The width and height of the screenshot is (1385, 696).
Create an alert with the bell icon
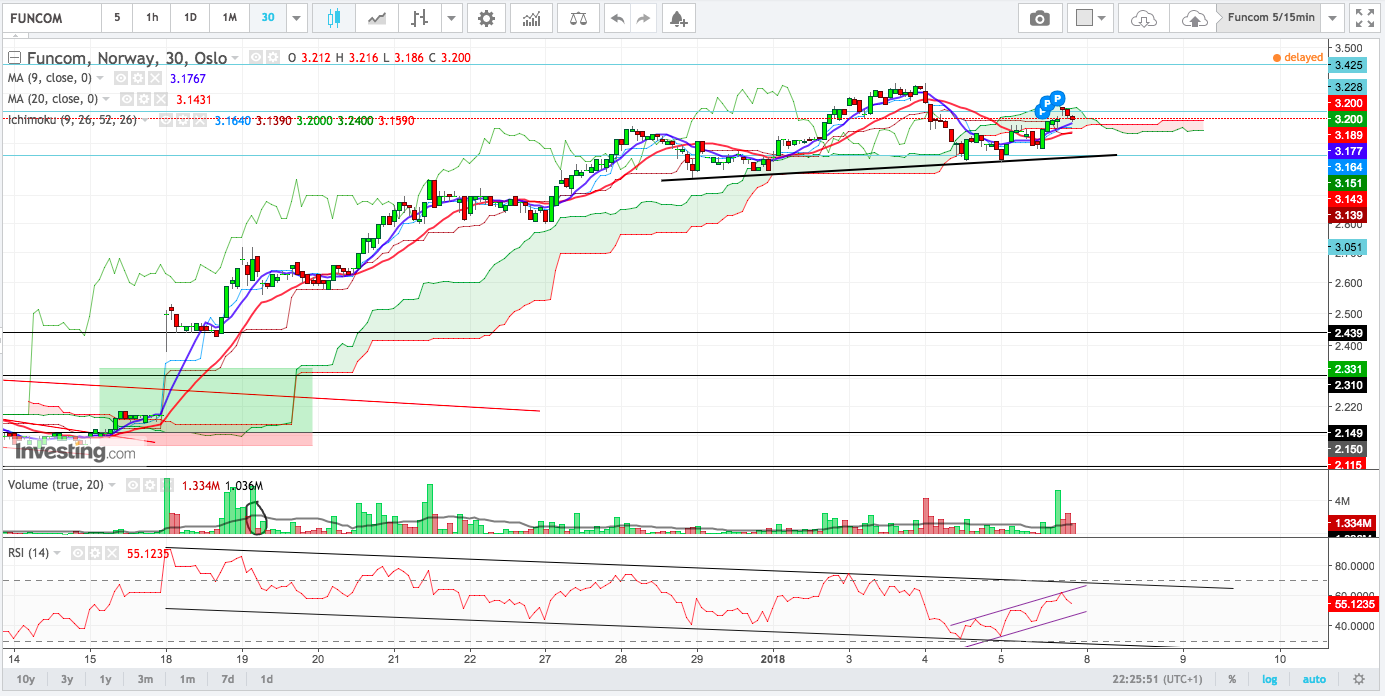point(678,18)
